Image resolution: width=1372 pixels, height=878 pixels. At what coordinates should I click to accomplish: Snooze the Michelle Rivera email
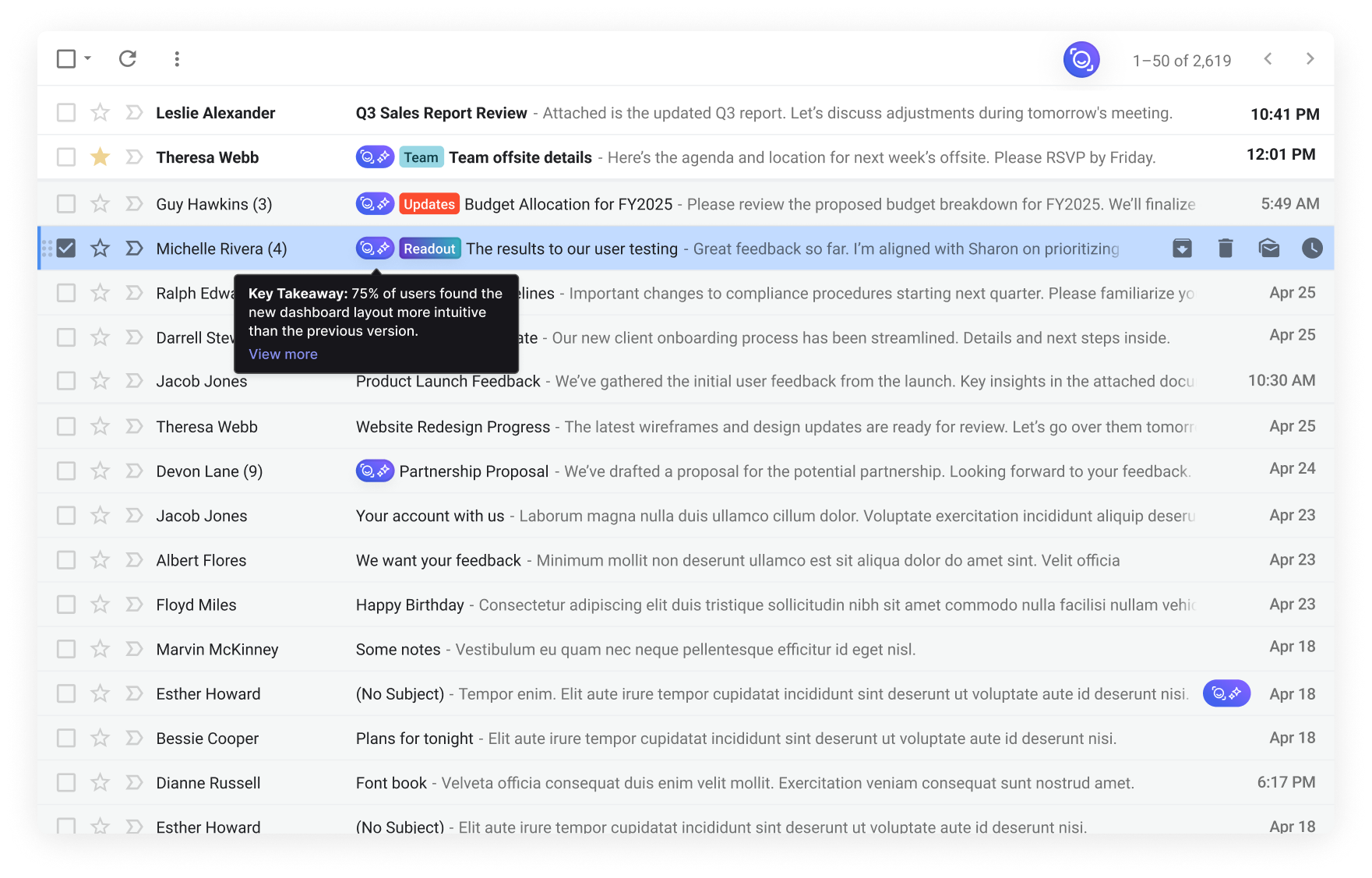(1312, 249)
